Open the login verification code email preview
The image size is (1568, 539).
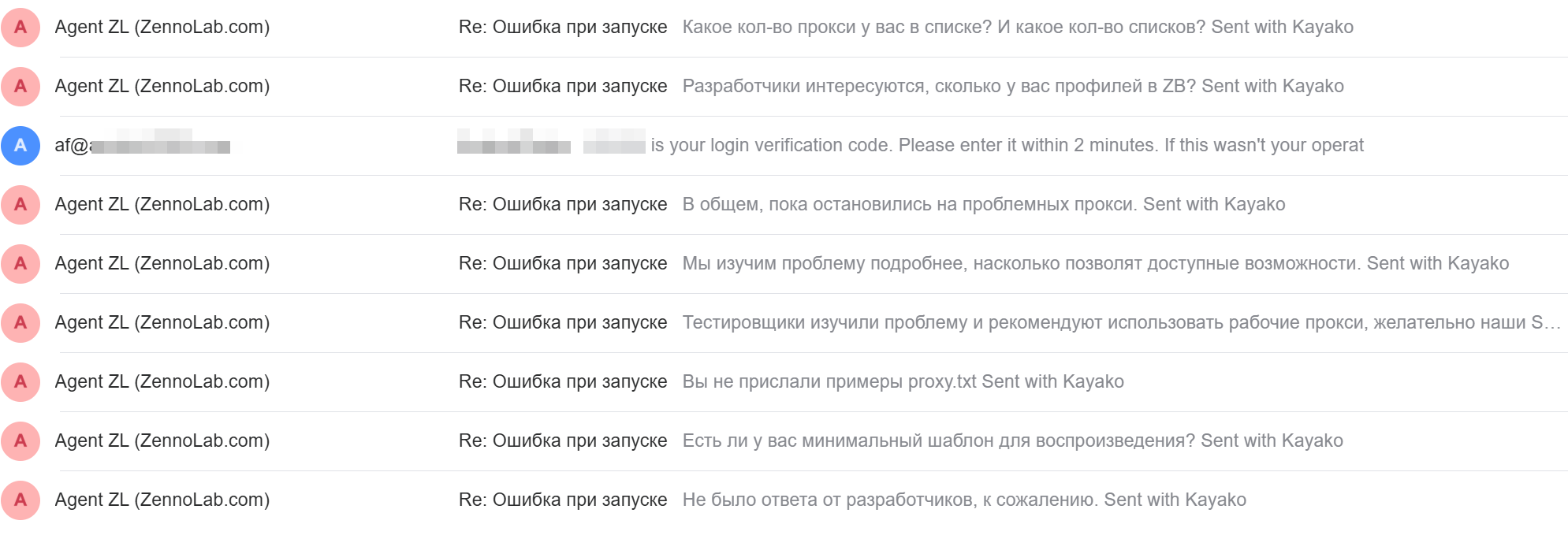tap(1006, 146)
